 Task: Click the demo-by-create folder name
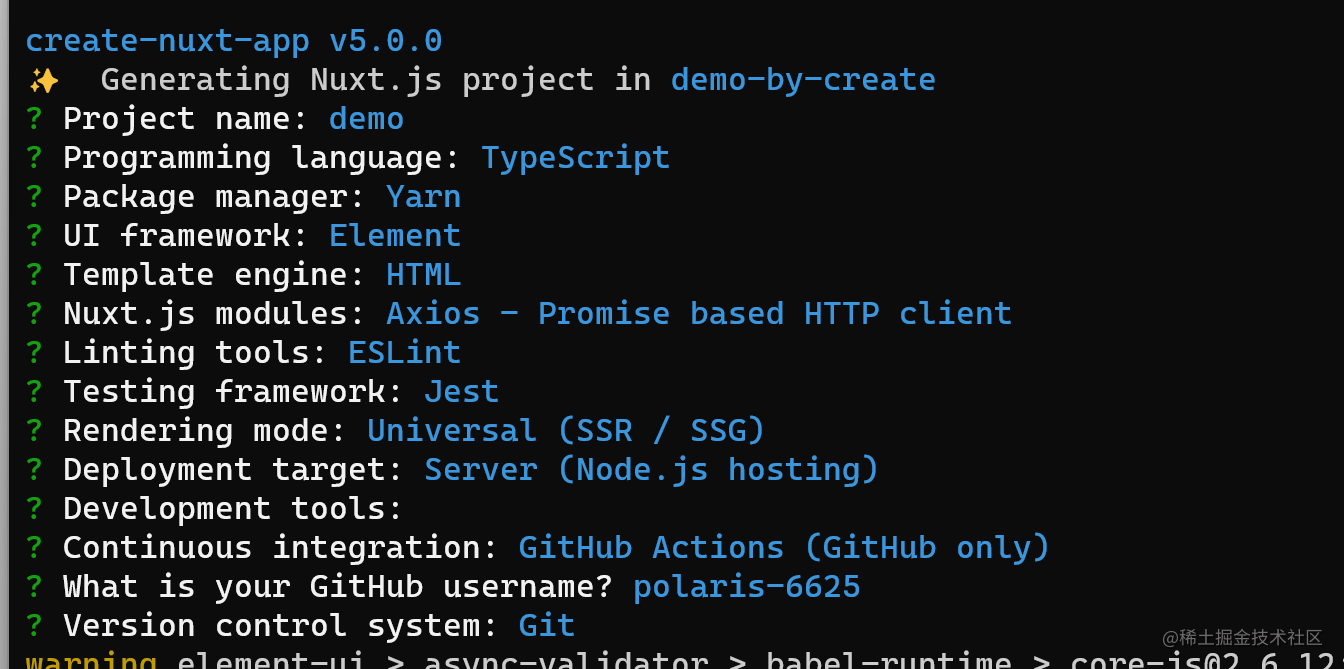(x=803, y=80)
